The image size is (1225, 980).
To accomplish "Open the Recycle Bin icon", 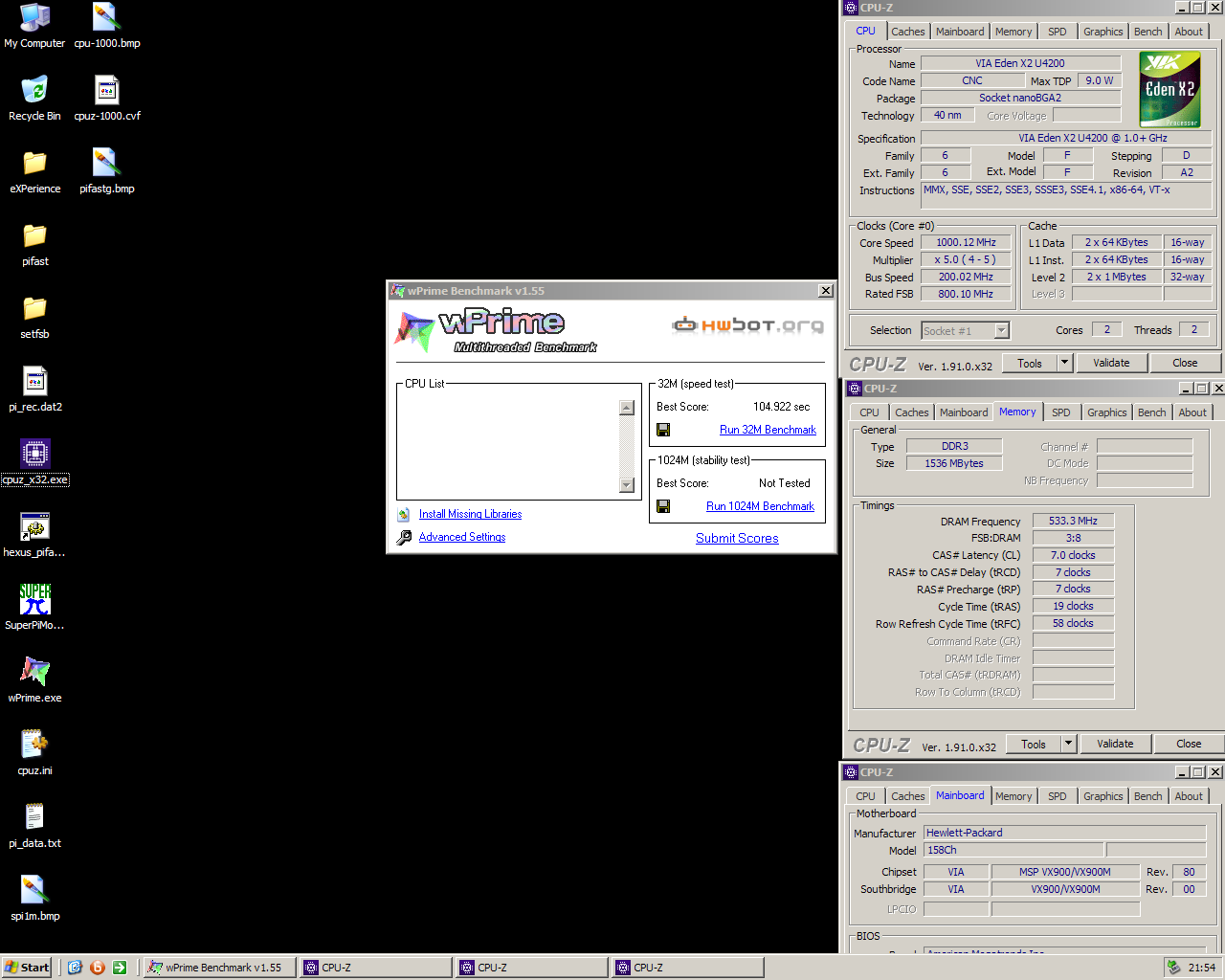I will (x=34, y=99).
